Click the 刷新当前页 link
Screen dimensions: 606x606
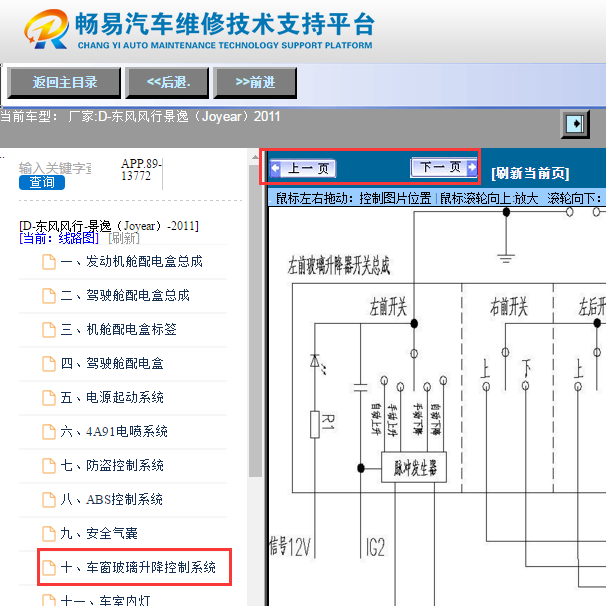(x=530, y=173)
